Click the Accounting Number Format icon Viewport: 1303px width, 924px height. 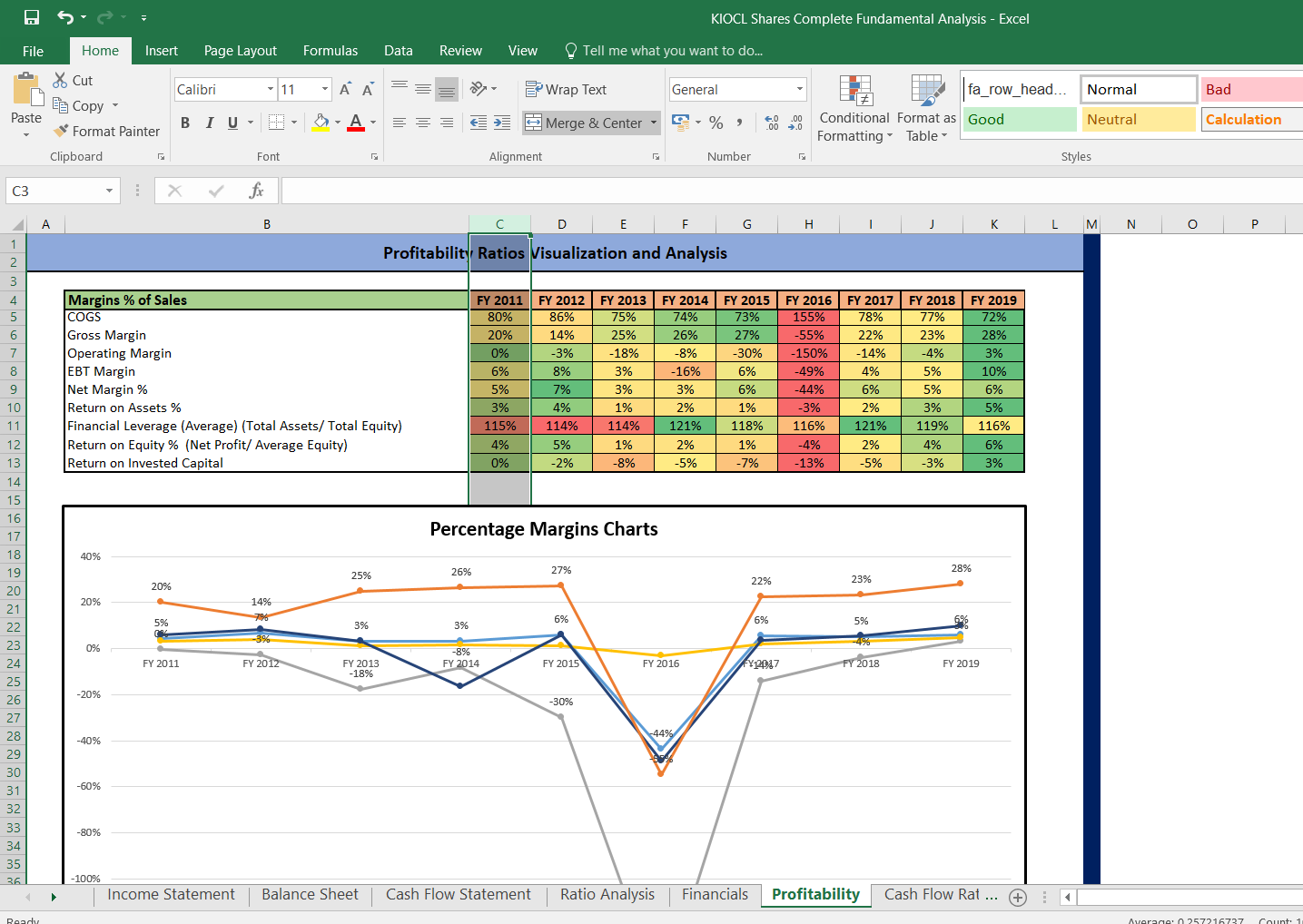pyautogui.click(x=680, y=122)
